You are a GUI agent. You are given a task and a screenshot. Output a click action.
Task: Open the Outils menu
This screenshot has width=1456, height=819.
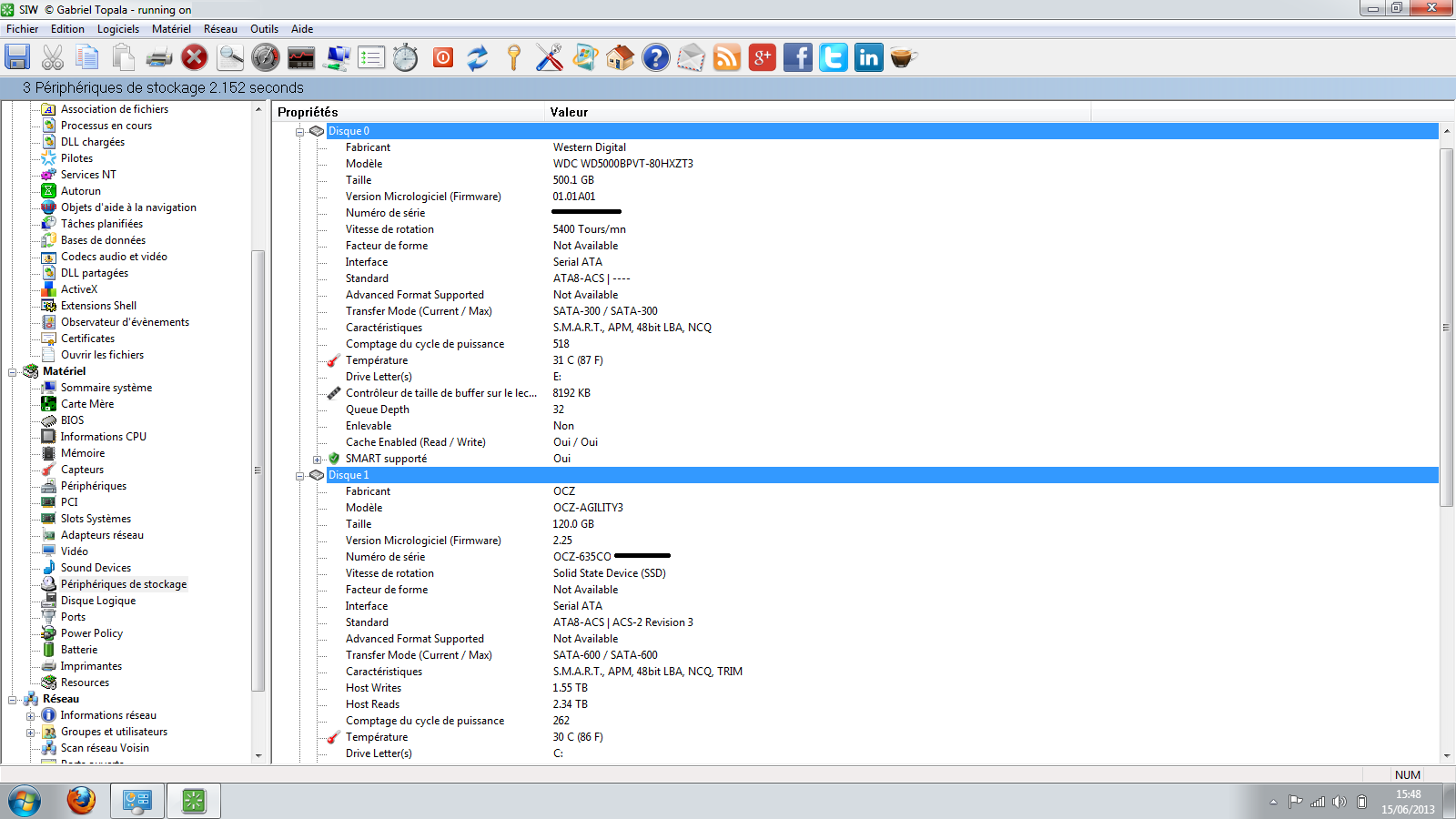tap(264, 29)
